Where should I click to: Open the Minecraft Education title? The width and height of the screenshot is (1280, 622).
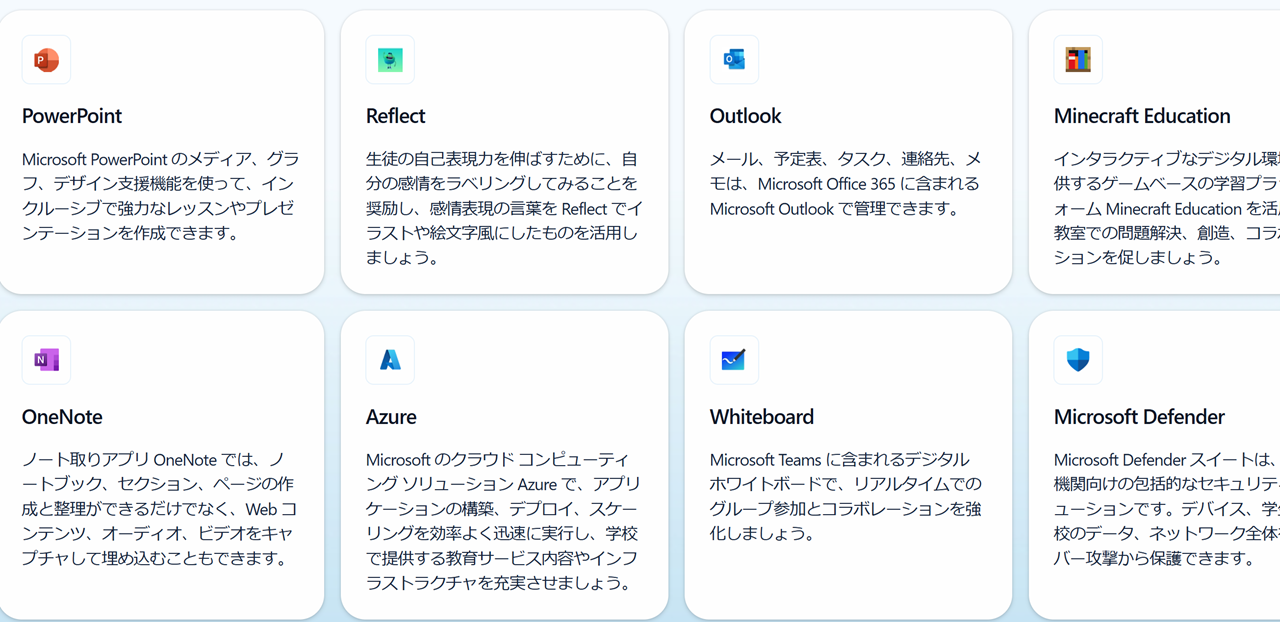1142,116
